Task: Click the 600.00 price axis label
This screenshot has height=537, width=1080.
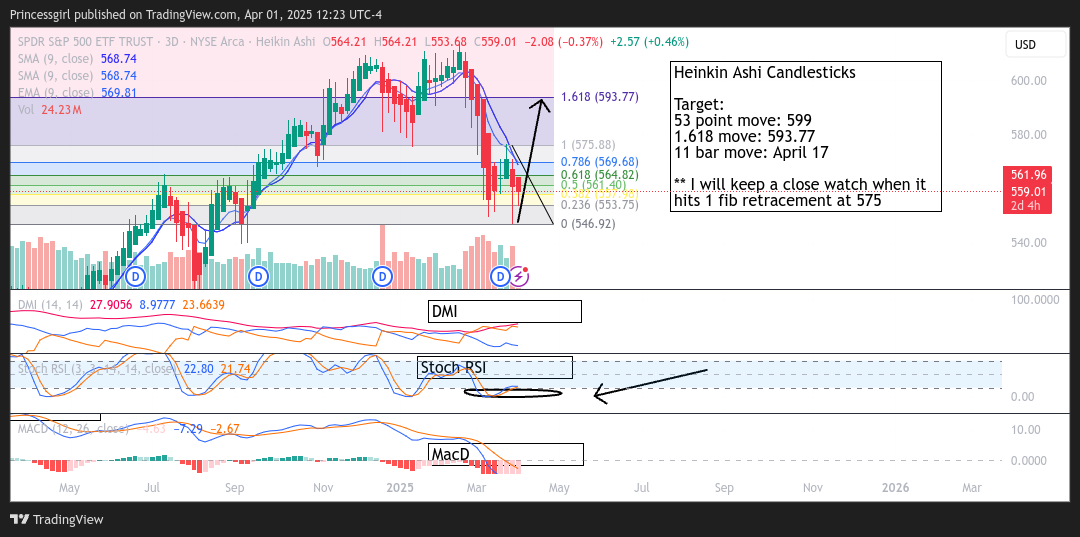Action: pos(1029,81)
